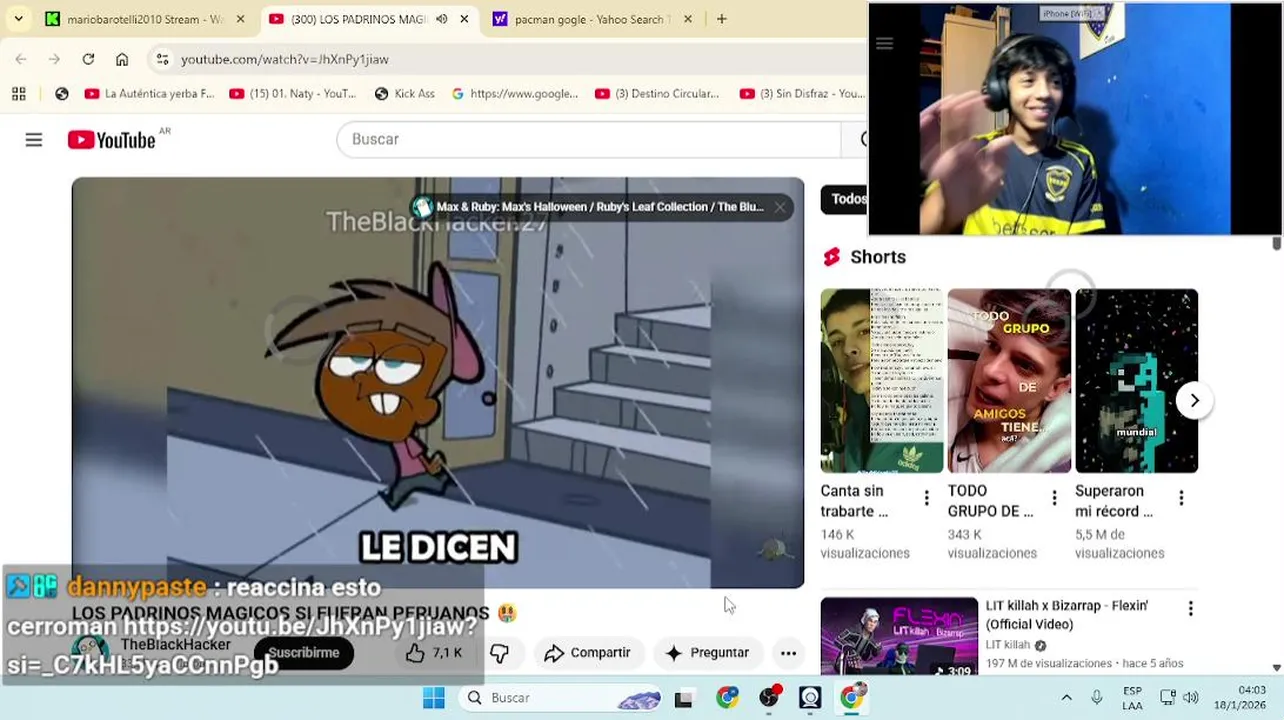
Task: Click the Compartir share button
Action: point(587,653)
